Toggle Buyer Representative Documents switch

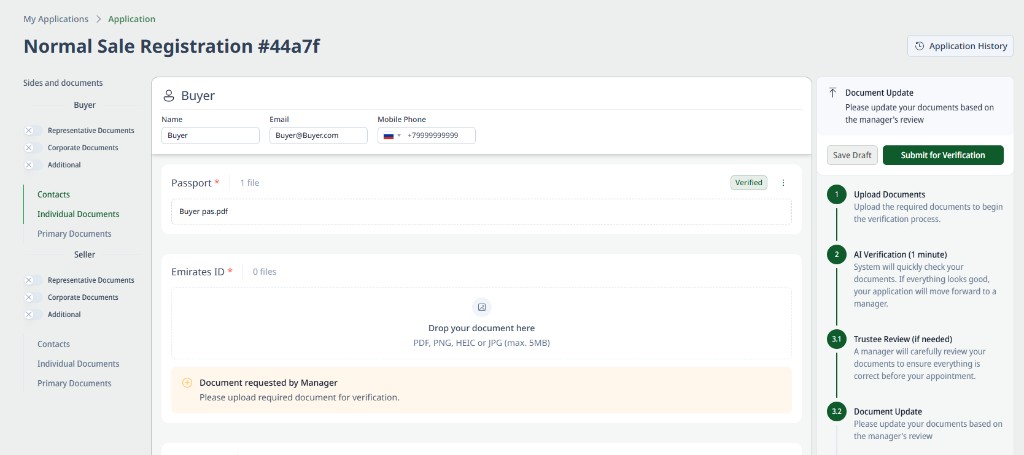click(33, 131)
